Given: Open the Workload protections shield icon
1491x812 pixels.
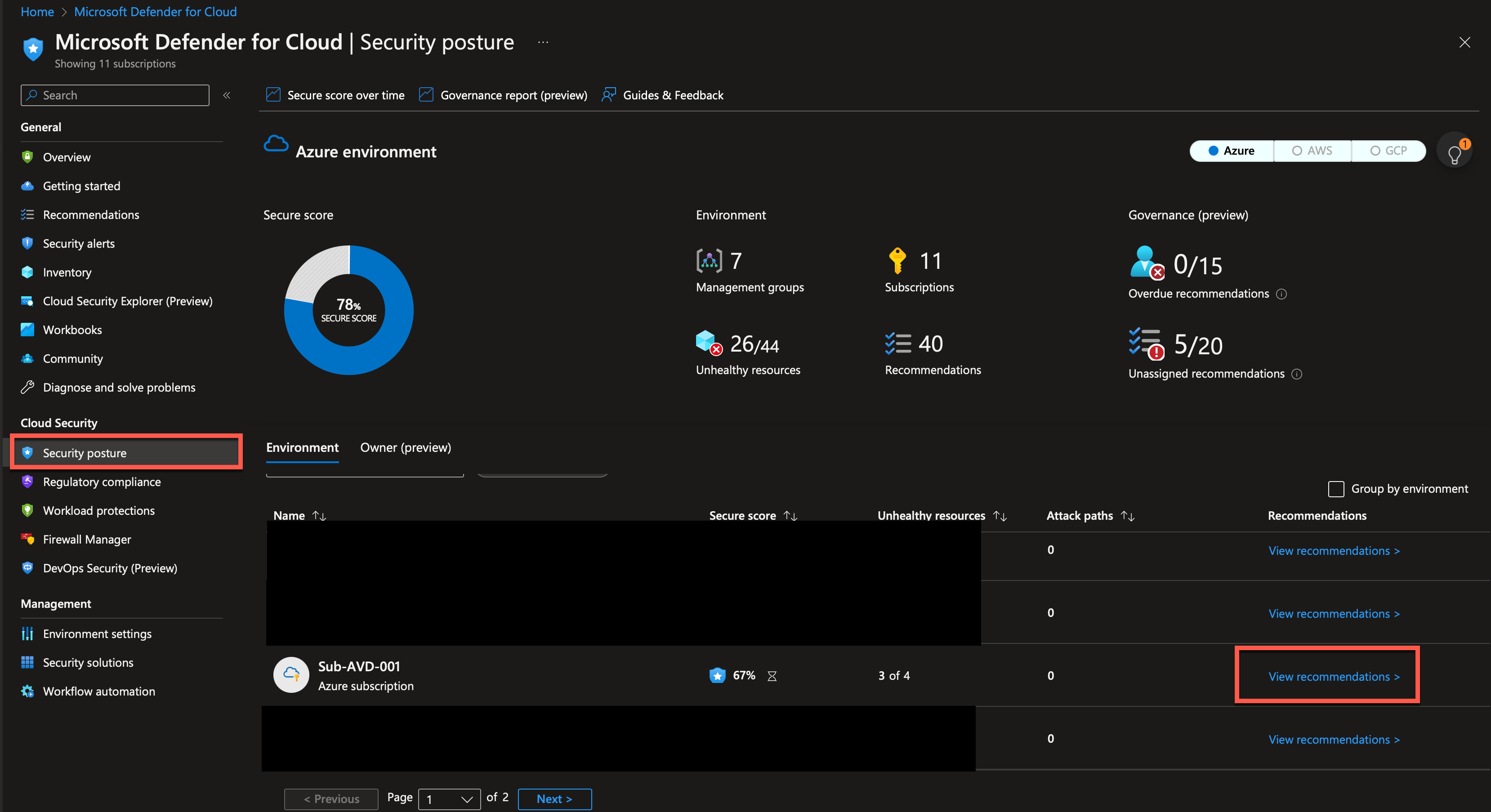Looking at the screenshot, I should [27, 510].
